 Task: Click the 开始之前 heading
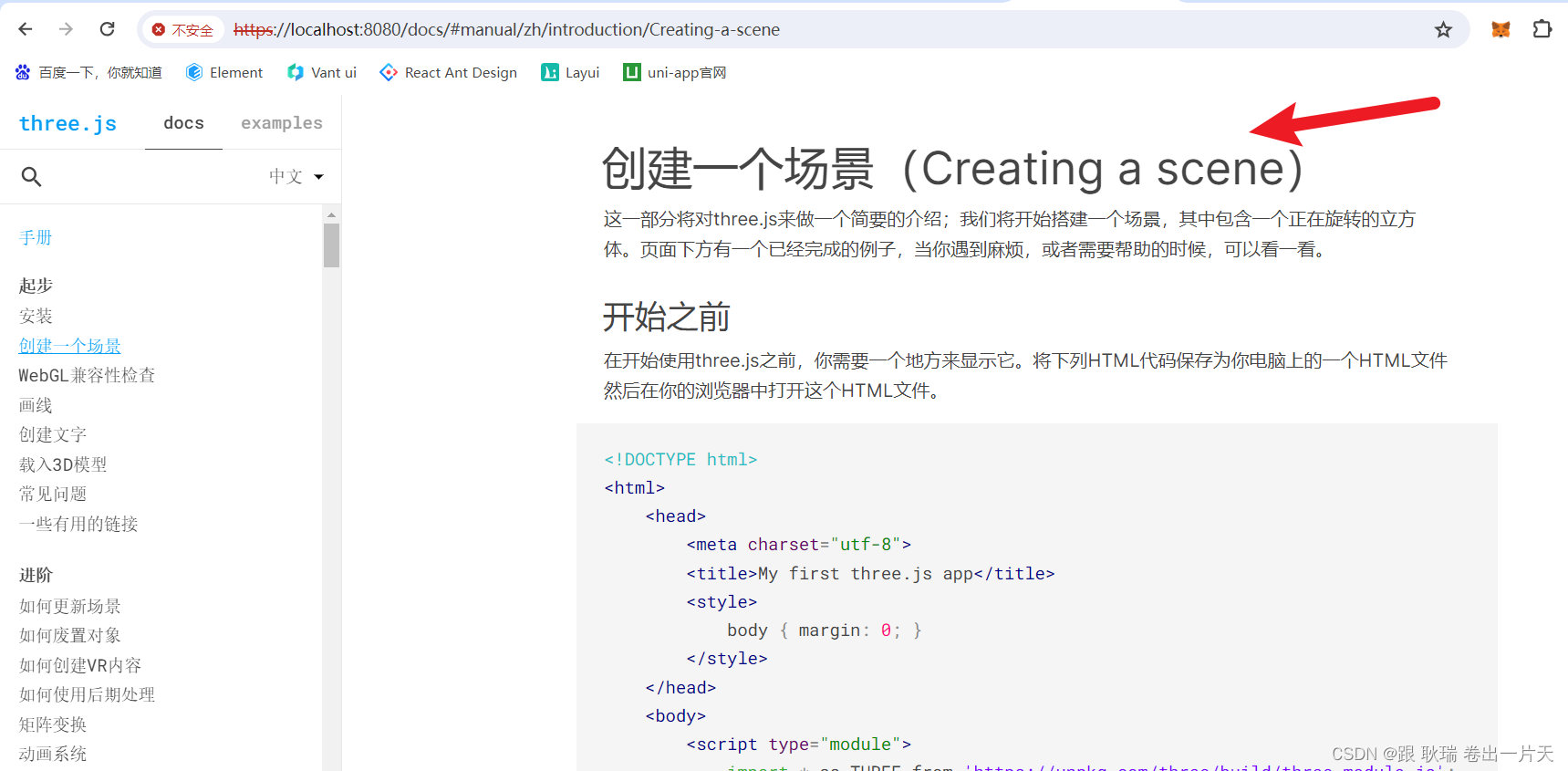tap(666, 318)
